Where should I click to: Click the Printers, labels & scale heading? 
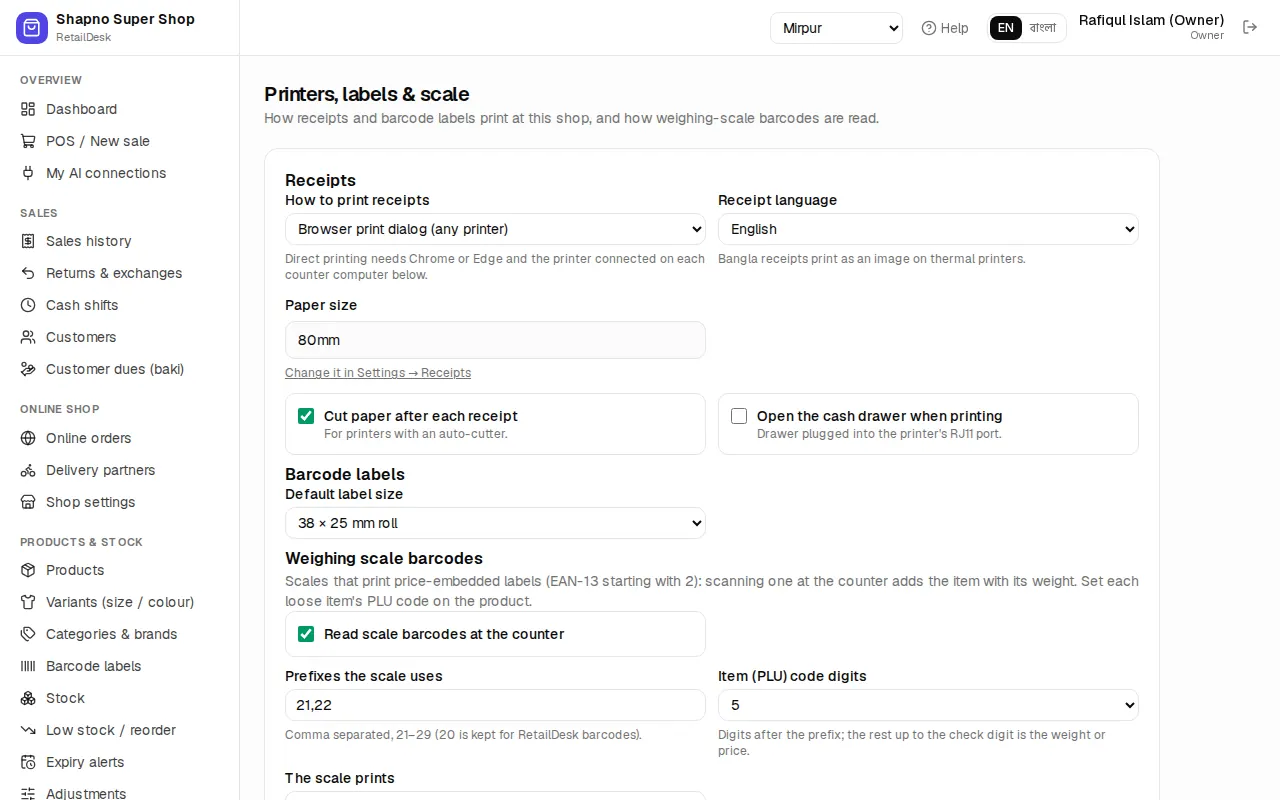click(x=367, y=94)
